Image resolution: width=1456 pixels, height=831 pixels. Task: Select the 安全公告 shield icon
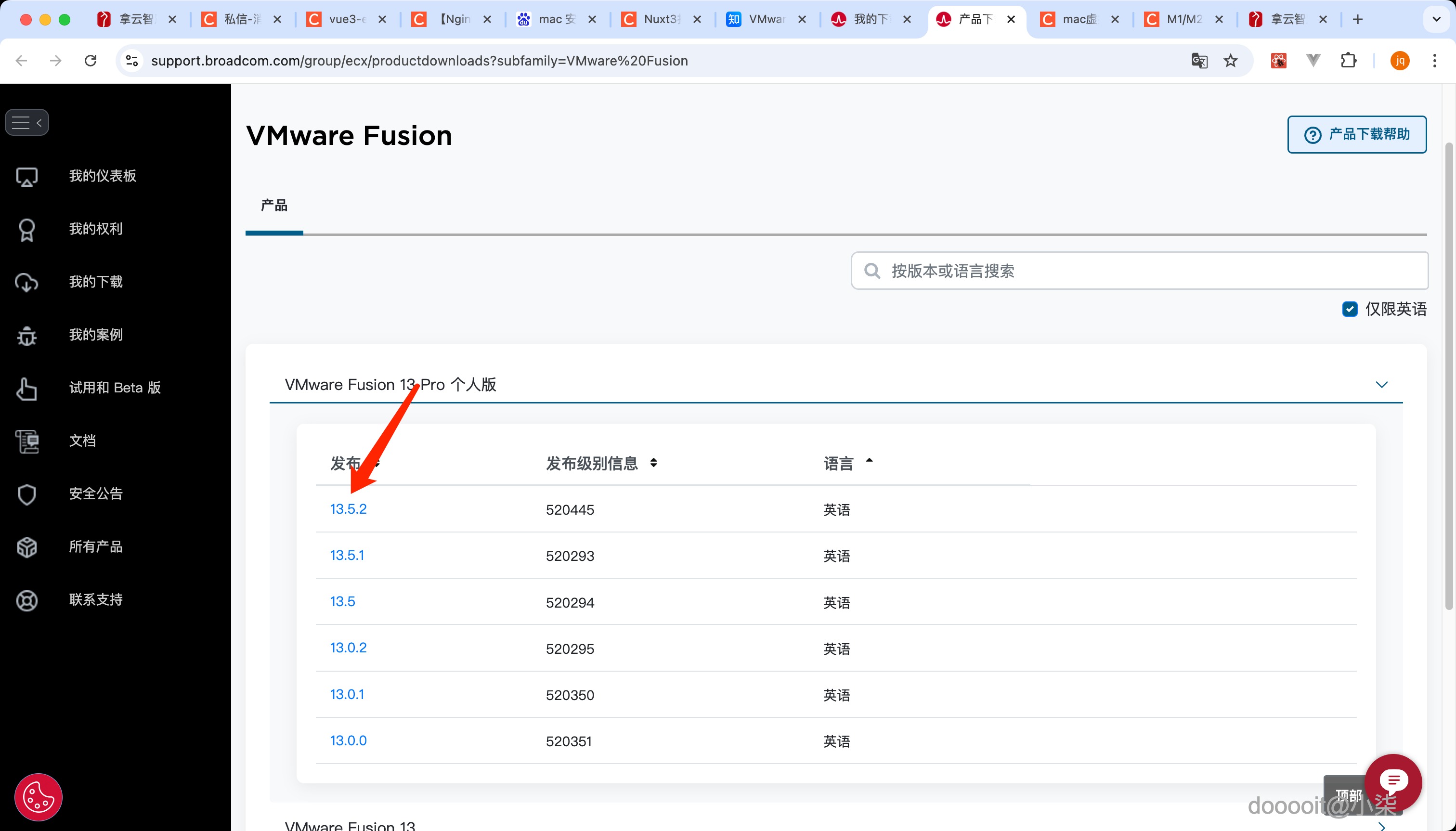(x=26, y=494)
